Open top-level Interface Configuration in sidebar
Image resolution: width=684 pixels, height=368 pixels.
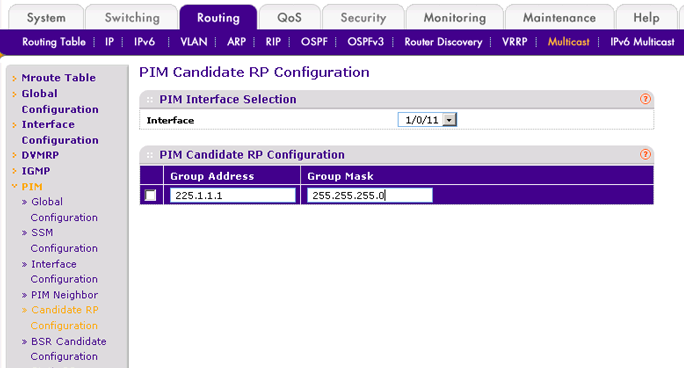pyautogui.click(x=60, y=132)
